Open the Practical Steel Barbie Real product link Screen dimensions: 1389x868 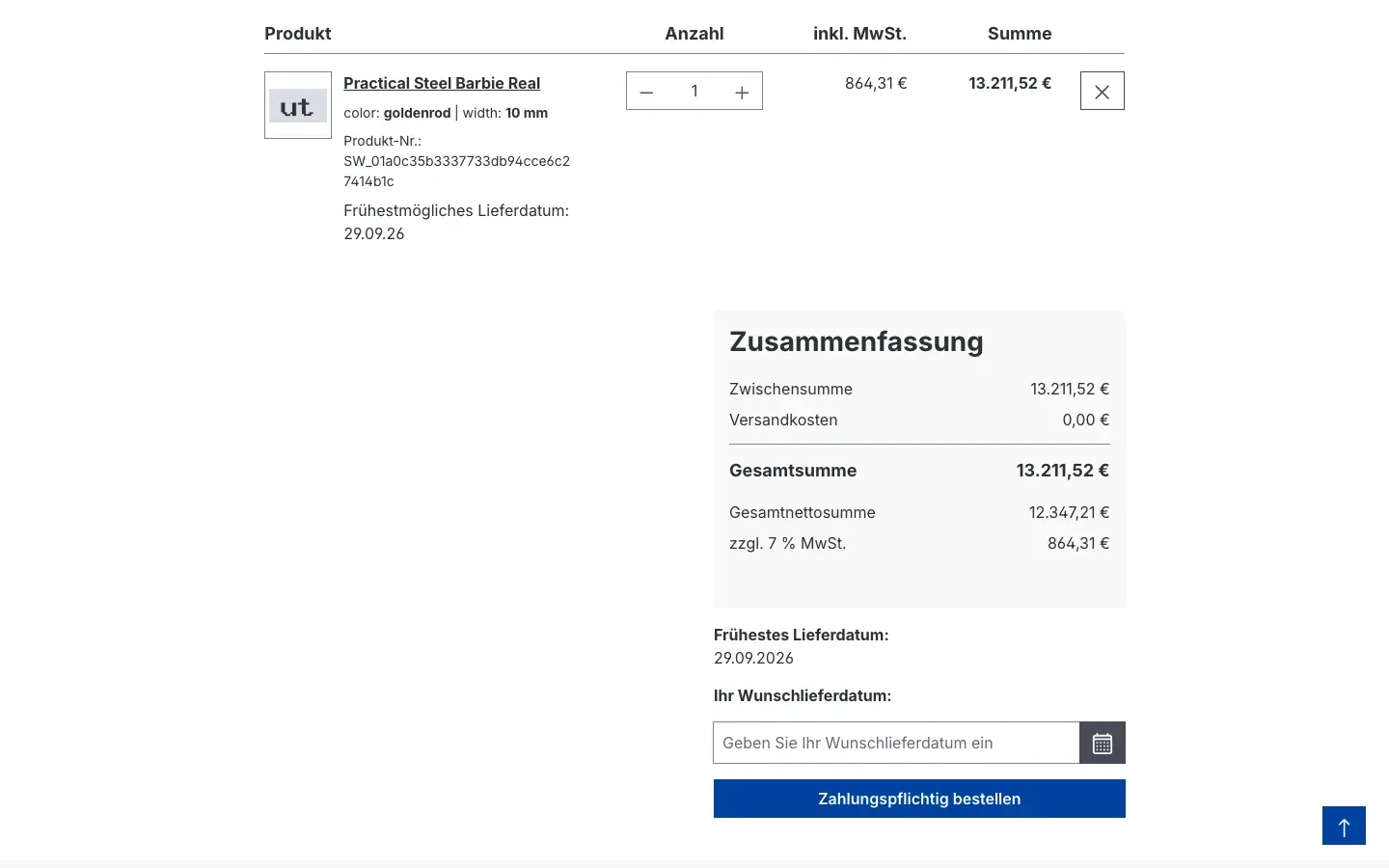(442, 83)
